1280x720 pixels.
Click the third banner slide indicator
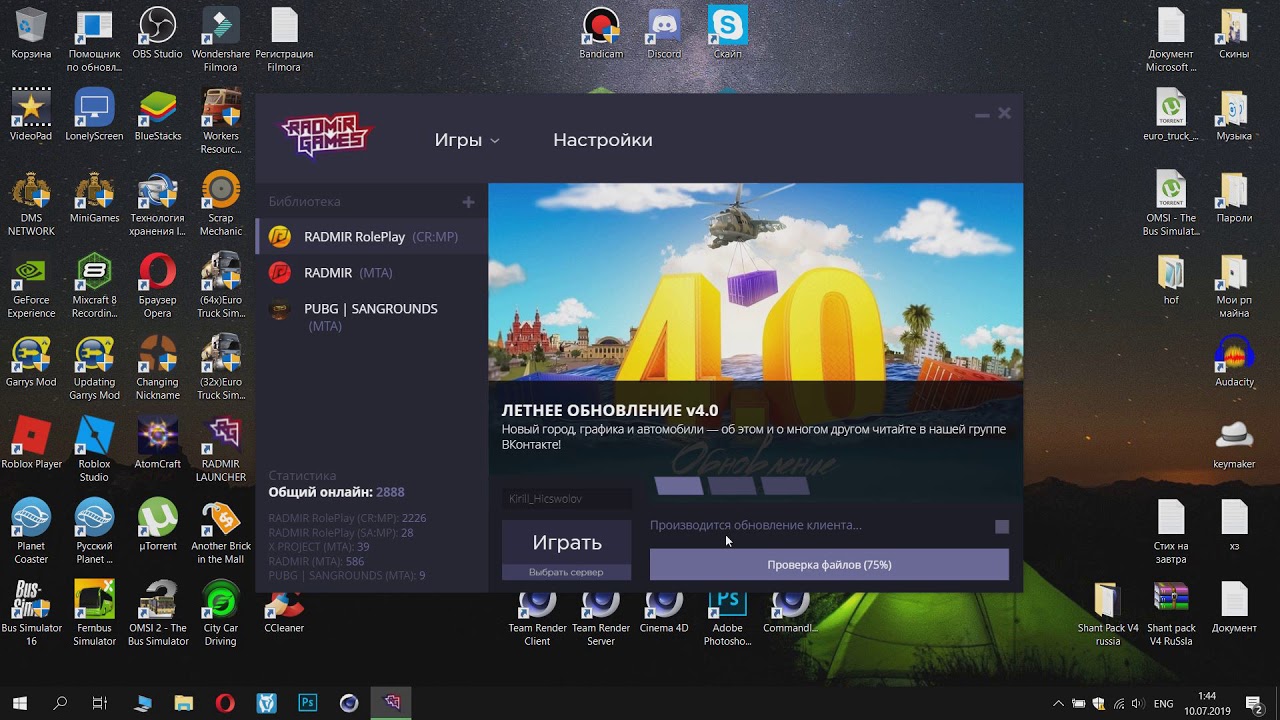tap(785, 486)
